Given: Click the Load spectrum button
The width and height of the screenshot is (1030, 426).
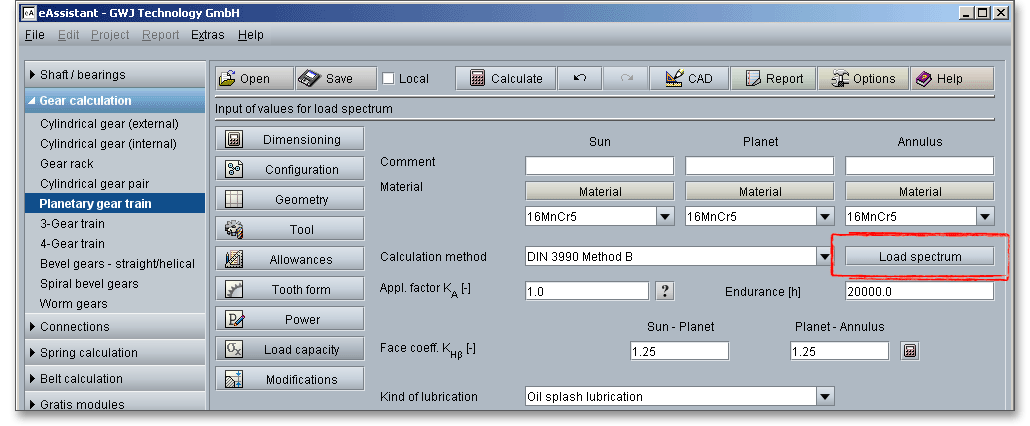Looking at the screenshot, I should (x=920, y=257).
